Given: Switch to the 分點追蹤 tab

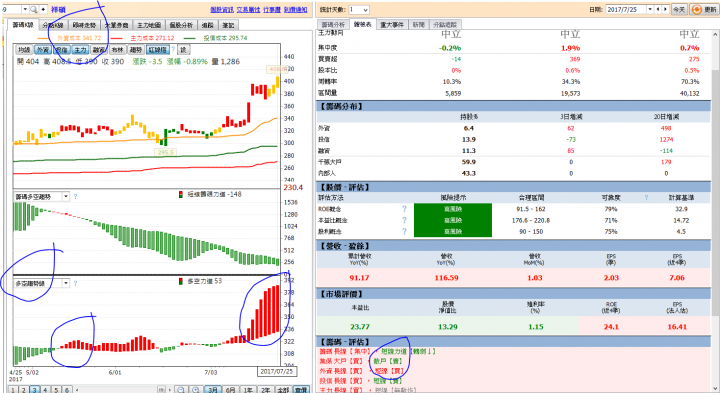Looking at the screenshot, I should pos(445,25).
